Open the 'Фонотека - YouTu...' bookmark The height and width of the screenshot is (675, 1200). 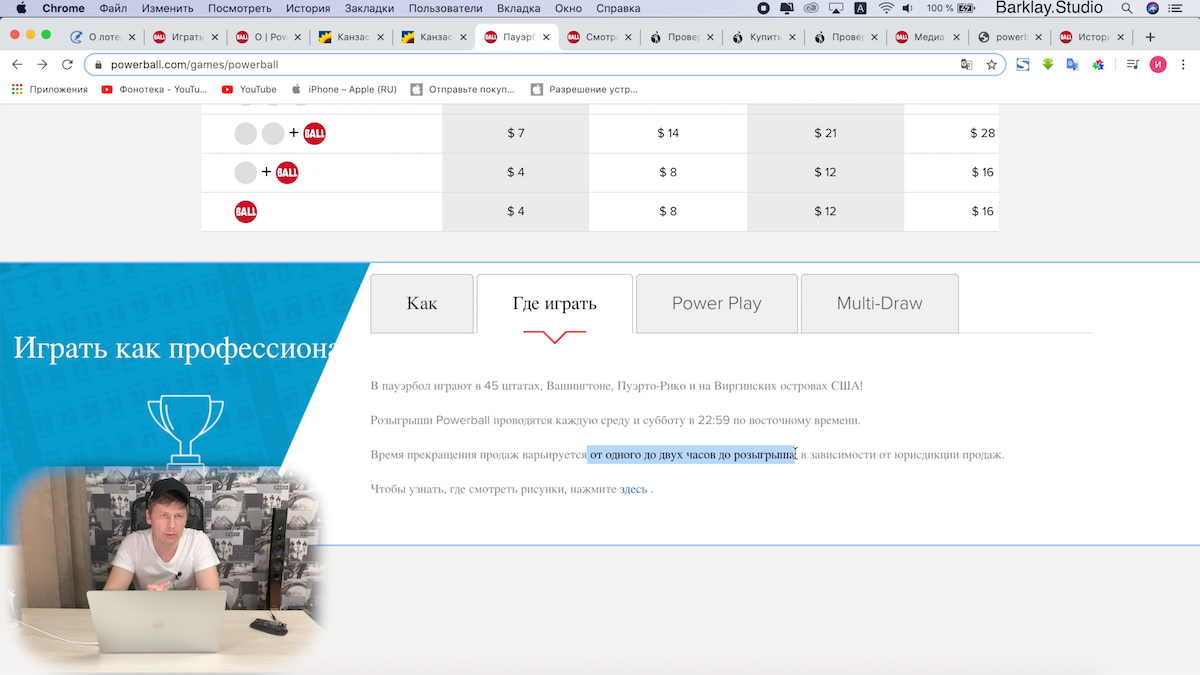[155, 89]
